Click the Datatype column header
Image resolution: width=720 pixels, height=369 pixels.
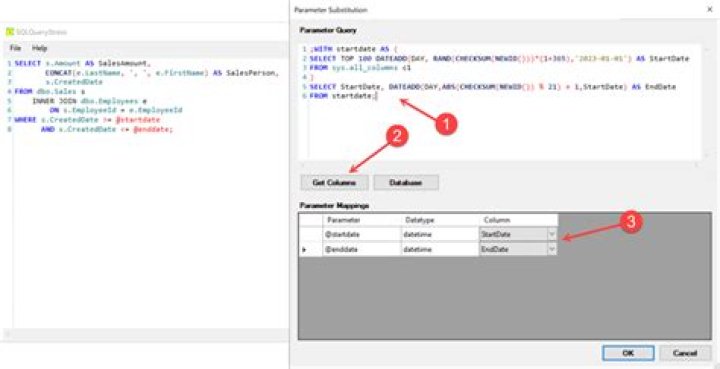point(440,220)
